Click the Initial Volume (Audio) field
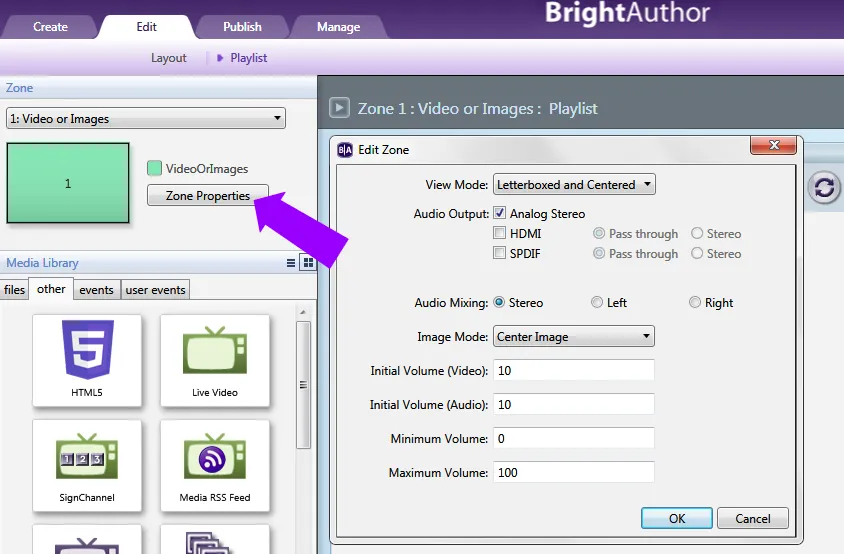Viewport: 844px width, 554px height. point(574,404)
